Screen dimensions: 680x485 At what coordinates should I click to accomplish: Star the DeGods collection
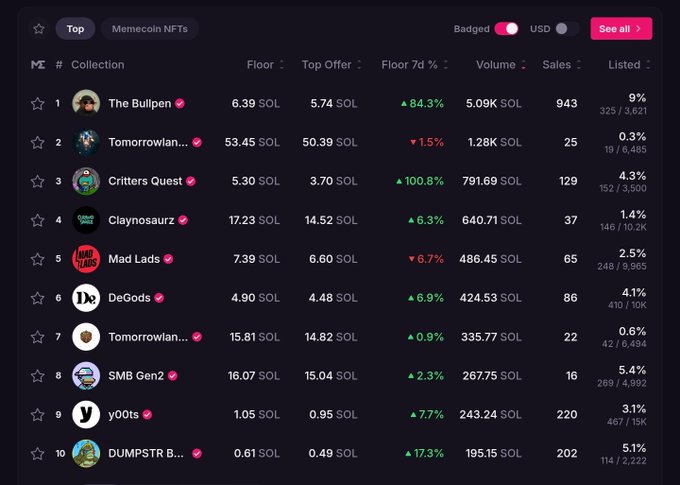pyautogui.click(x=38, y=298)
